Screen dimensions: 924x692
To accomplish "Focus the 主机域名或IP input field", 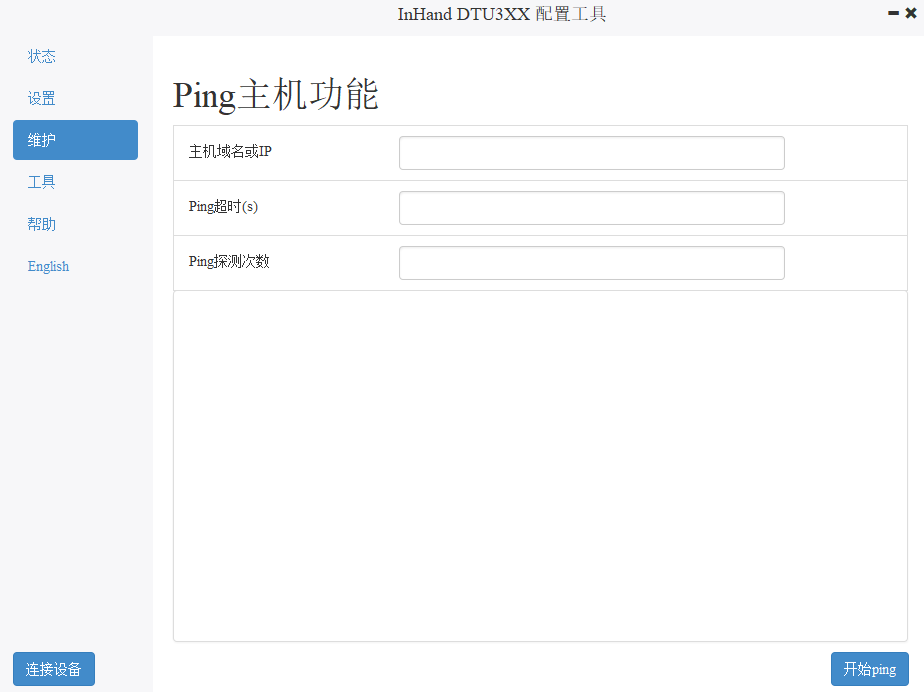I will click(x=591, y=153).
